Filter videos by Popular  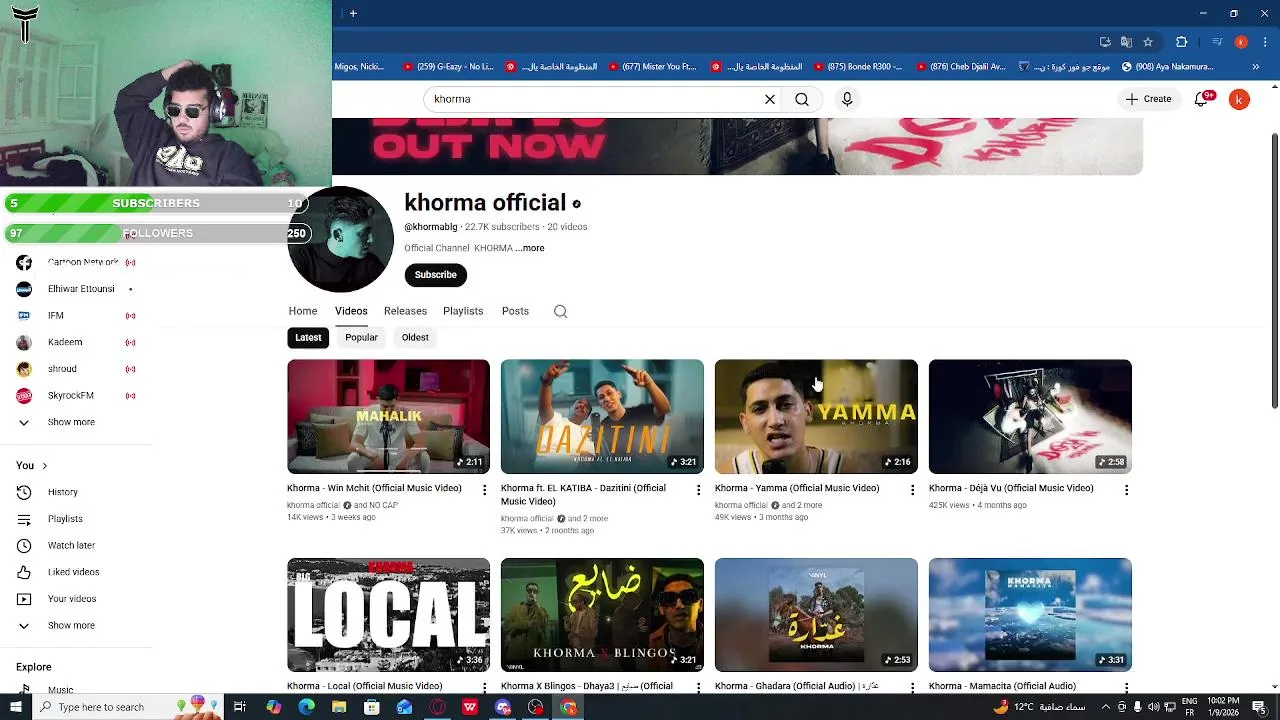[x=361, y=337]
